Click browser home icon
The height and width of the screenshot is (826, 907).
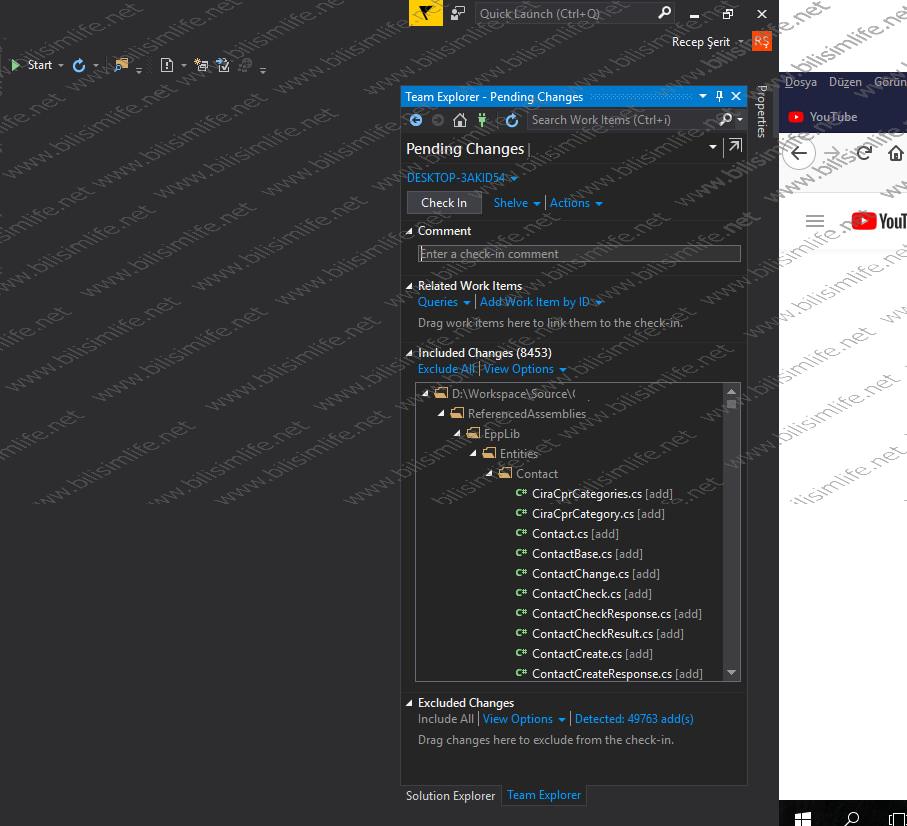(x=895, y=153)
